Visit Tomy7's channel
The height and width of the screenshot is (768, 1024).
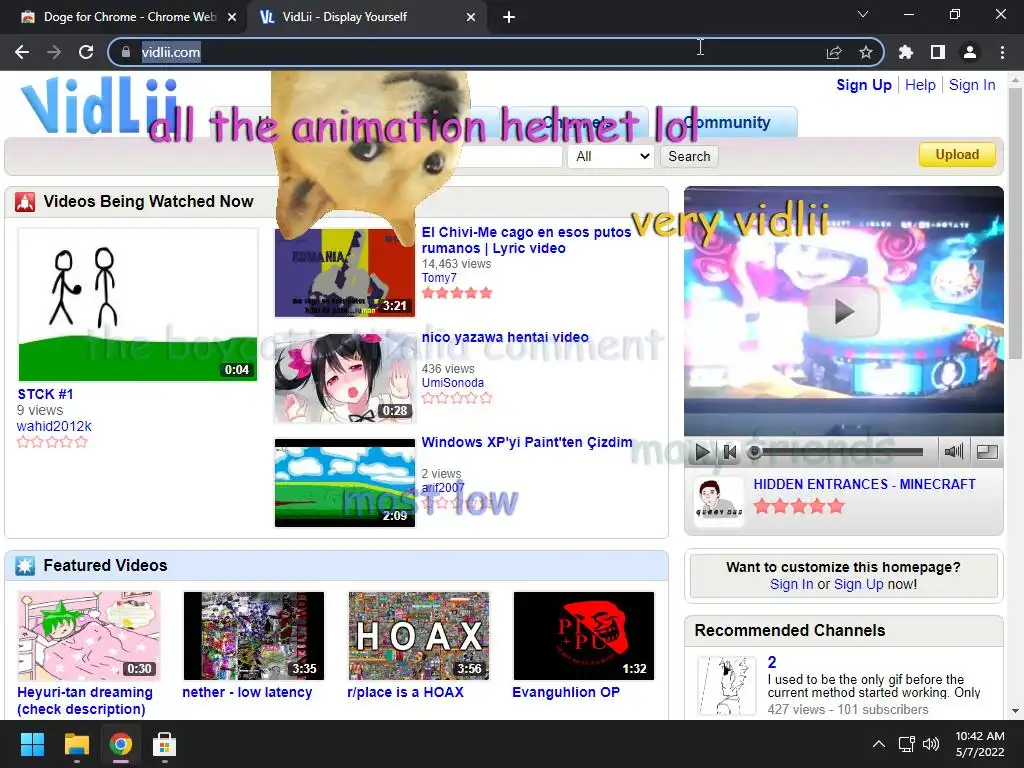439,278
